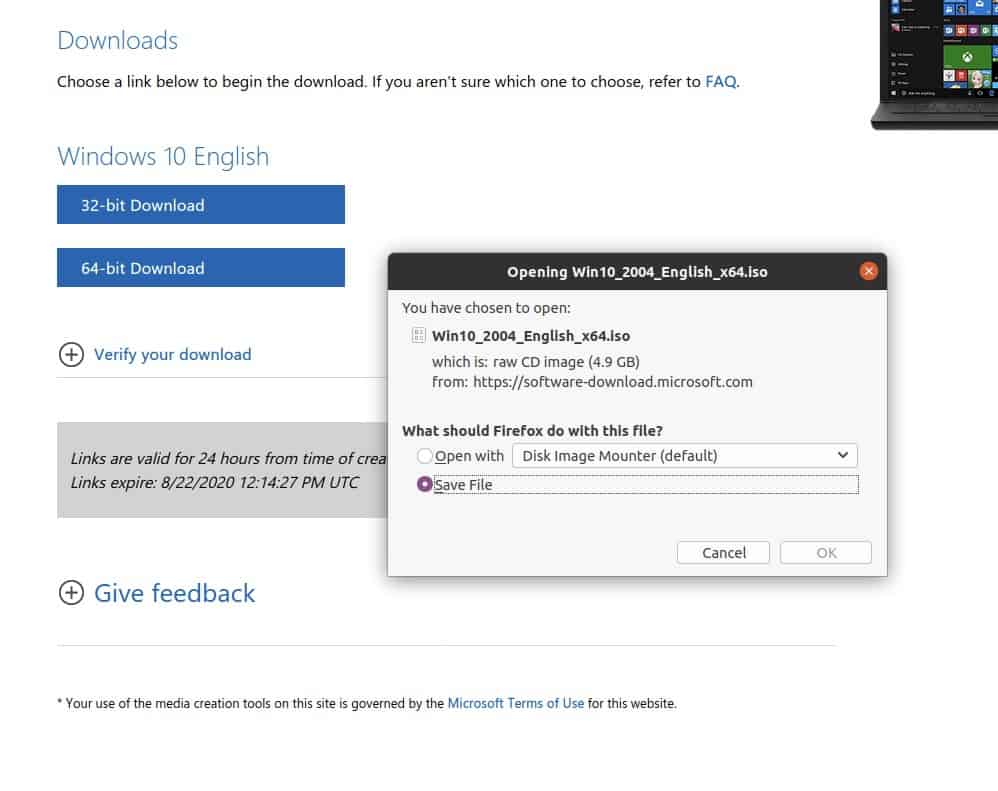Viewport: 998px width, 791px height.
Task: Close the Opening Win10 ISO dialog
Action: tap(868, 271)
